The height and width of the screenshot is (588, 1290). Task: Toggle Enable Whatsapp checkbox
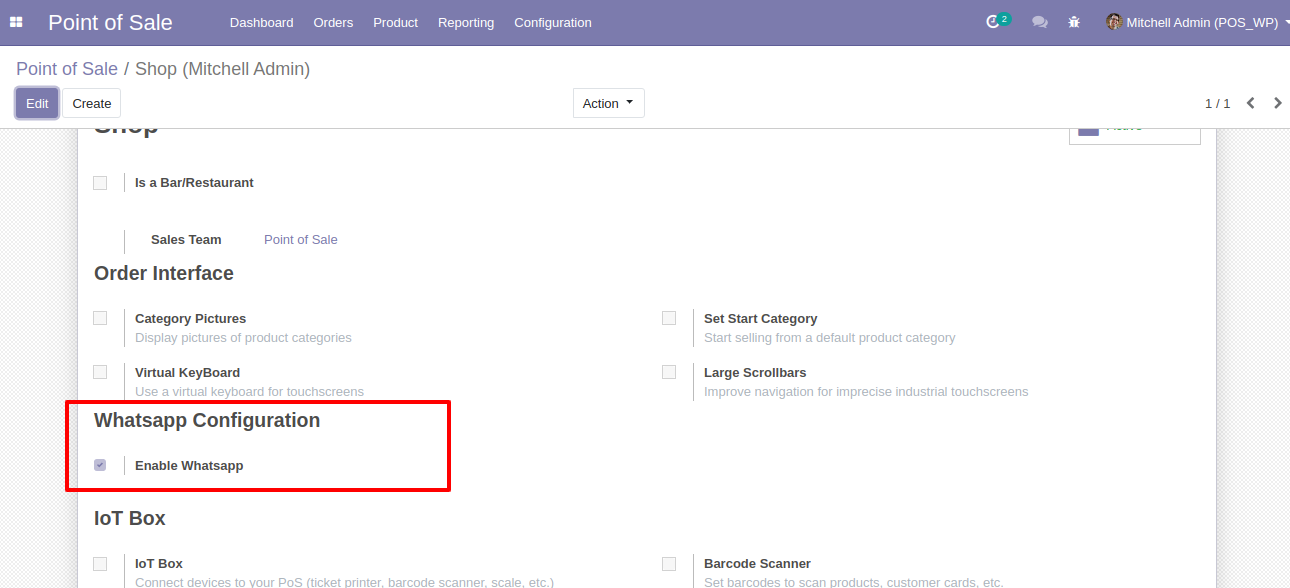[x=100, y=465]
